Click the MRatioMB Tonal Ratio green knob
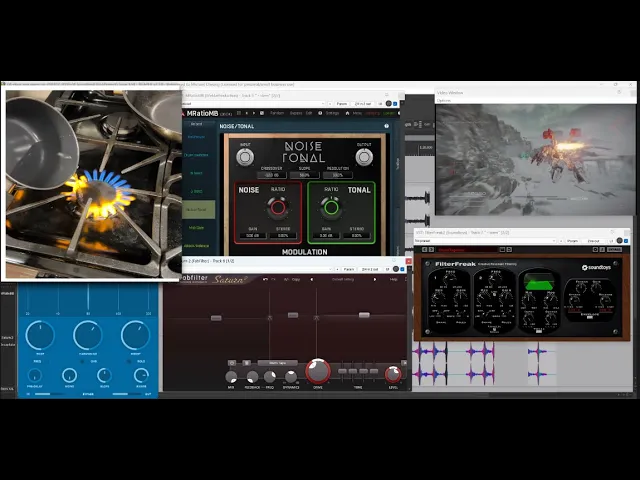 (x=331, y=207)
